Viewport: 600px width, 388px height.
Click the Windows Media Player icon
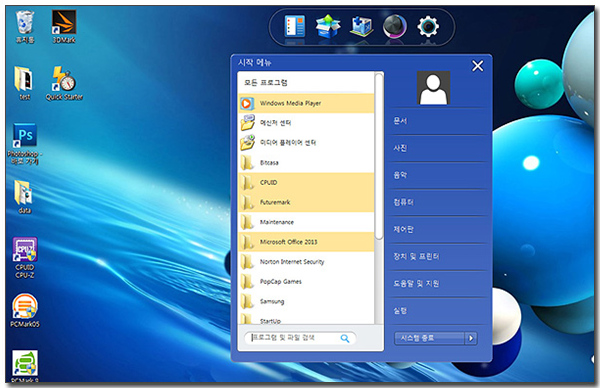(x=247, y=103)
